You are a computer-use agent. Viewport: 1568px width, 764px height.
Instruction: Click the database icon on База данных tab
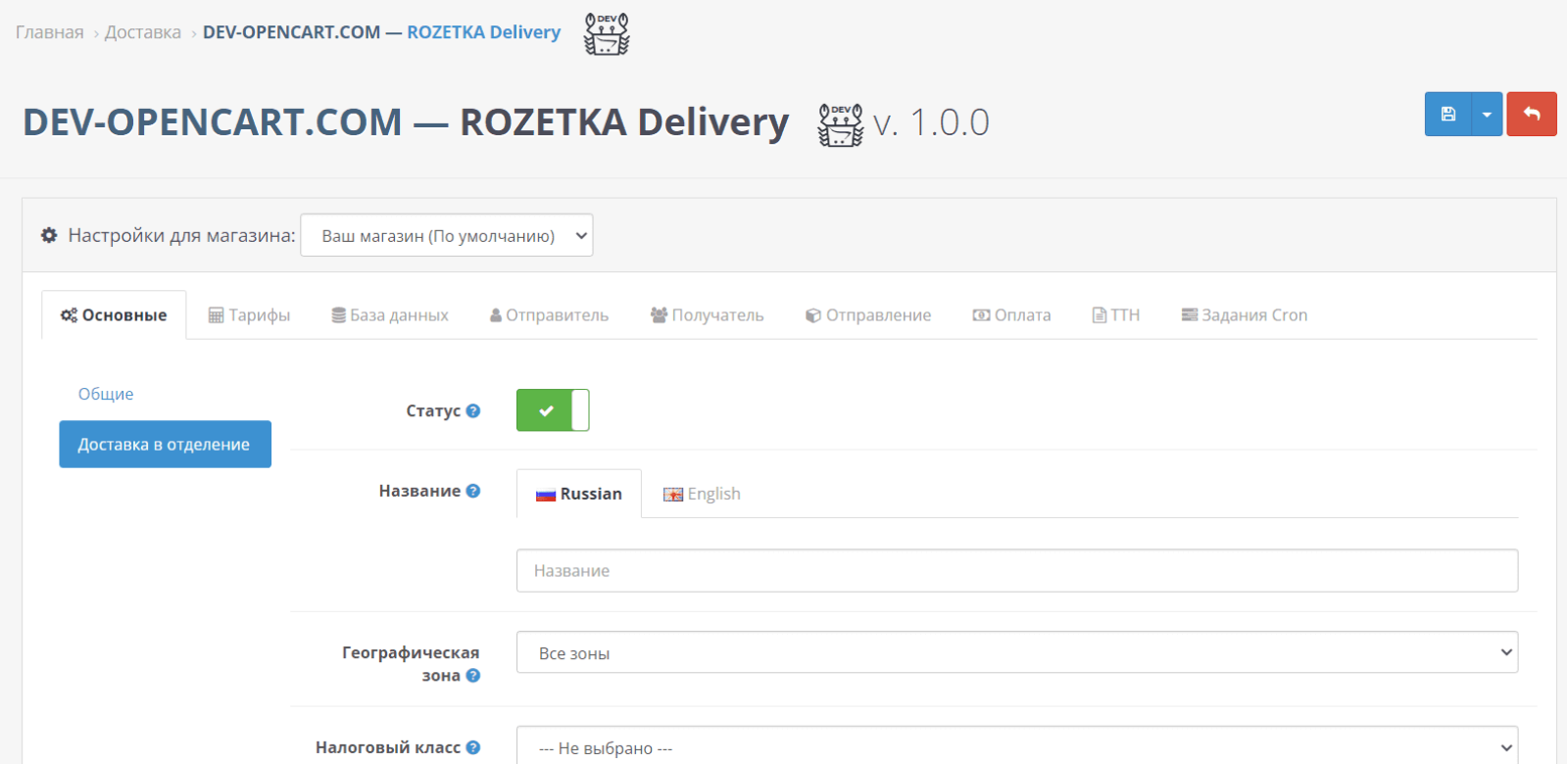[x=339, y=315]
